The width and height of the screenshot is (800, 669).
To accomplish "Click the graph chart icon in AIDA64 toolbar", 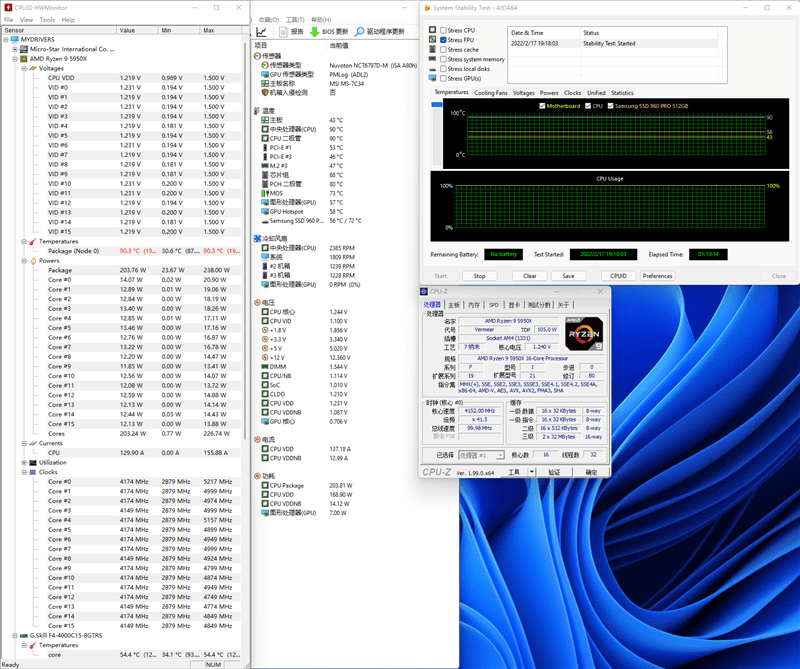I will [261, 32].
